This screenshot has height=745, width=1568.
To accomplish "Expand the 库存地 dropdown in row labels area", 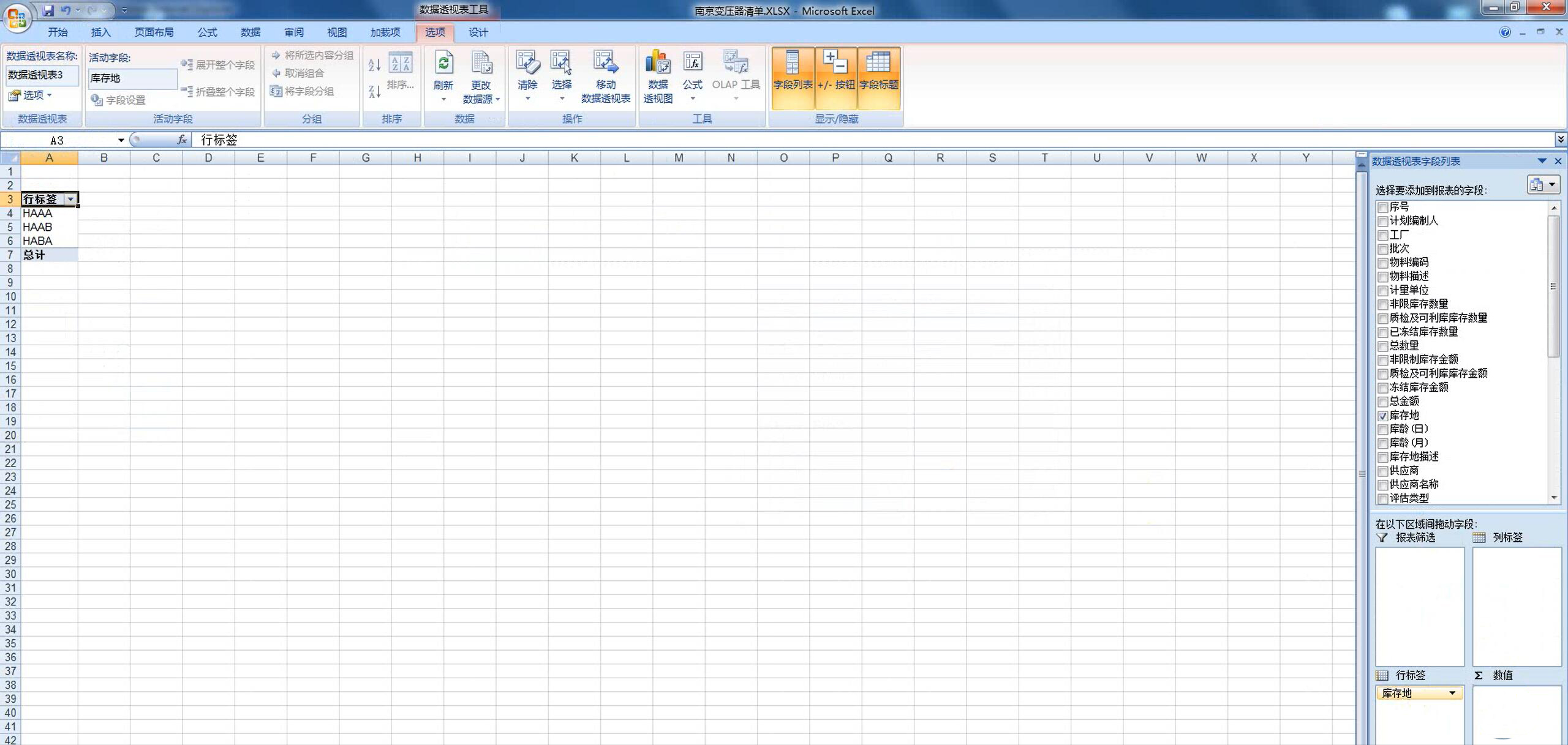I will (x=1452, y=693).
